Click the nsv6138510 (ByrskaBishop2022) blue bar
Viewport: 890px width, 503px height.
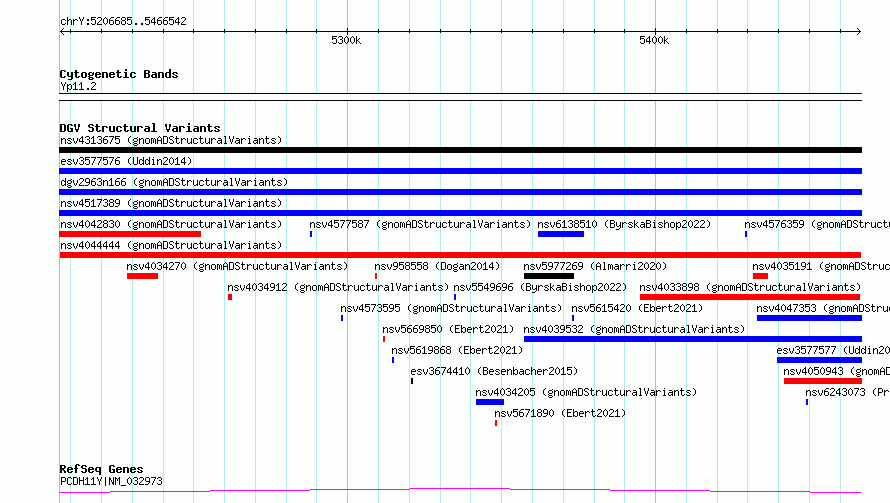pos(561,234)
